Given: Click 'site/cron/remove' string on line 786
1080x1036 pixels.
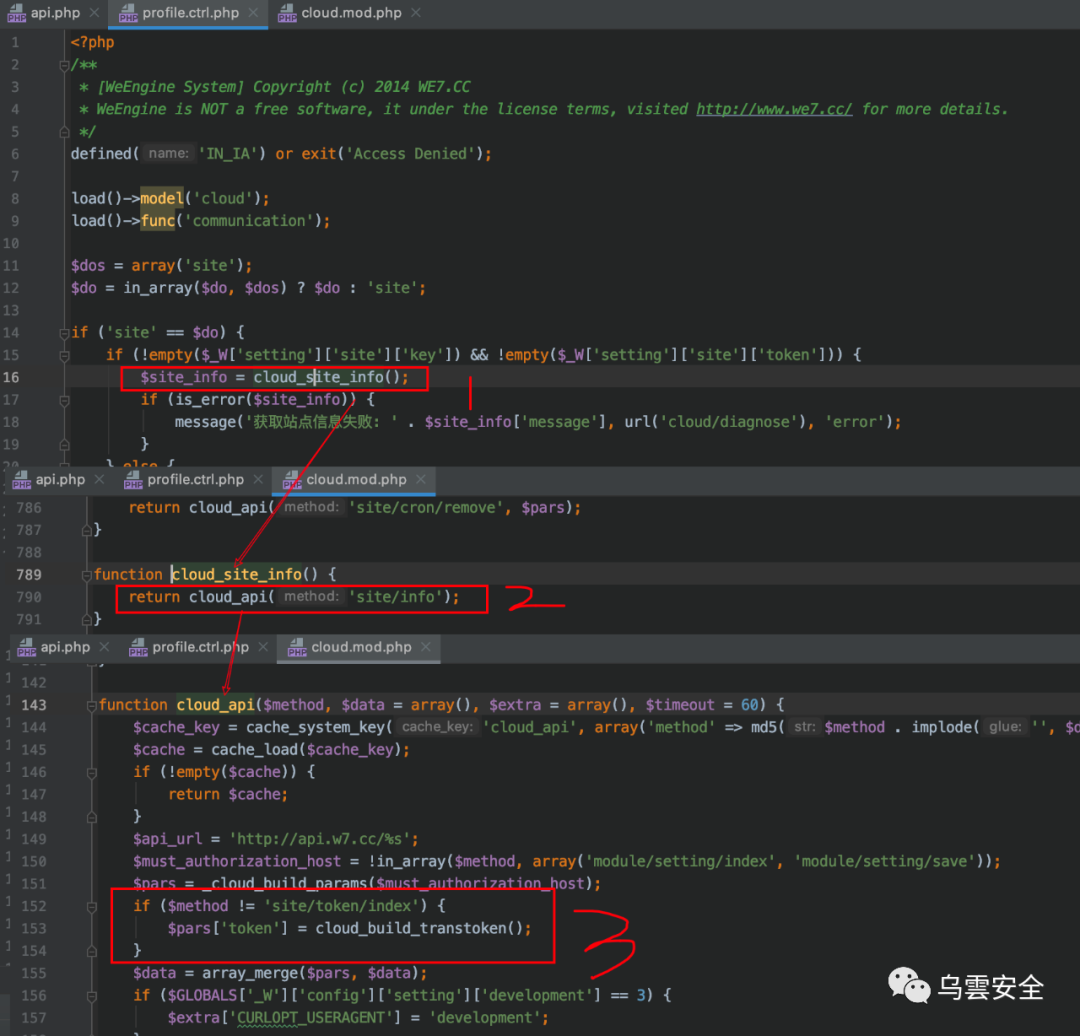Looking at the screenshot, I should point(426,508).
